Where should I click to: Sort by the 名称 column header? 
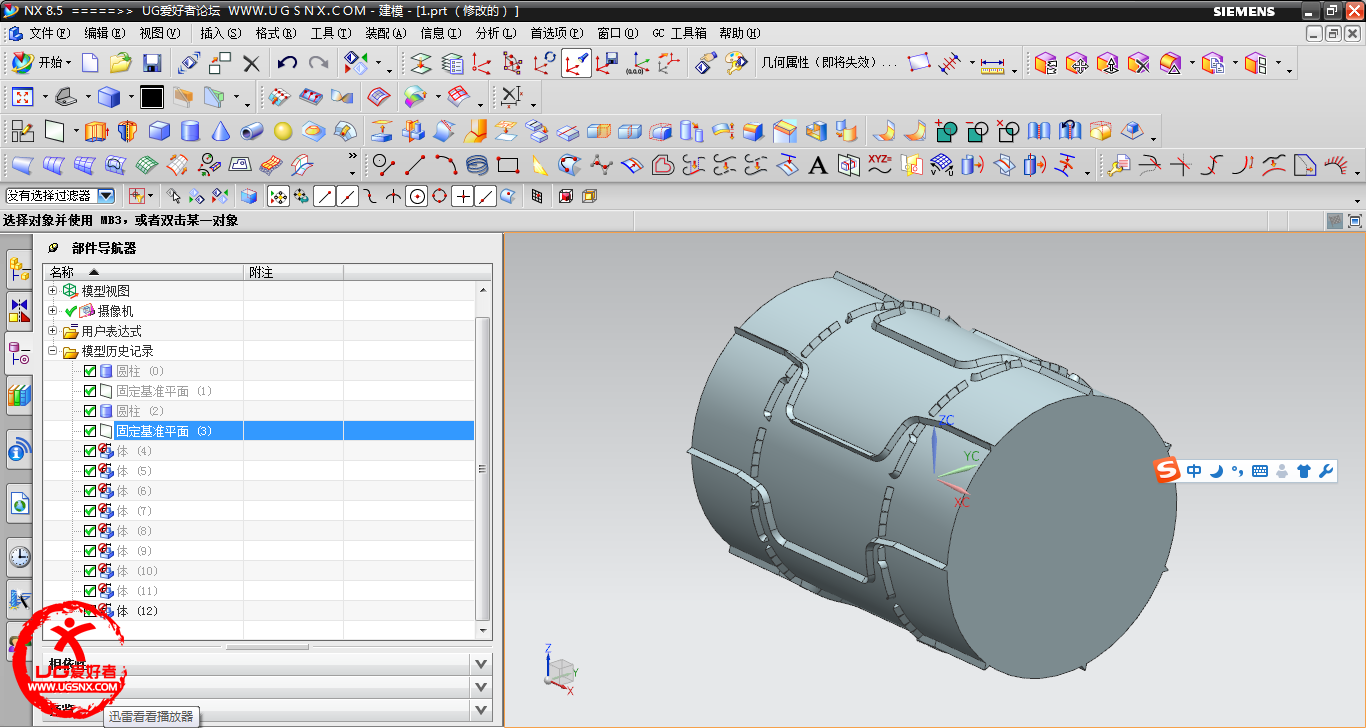144,272
